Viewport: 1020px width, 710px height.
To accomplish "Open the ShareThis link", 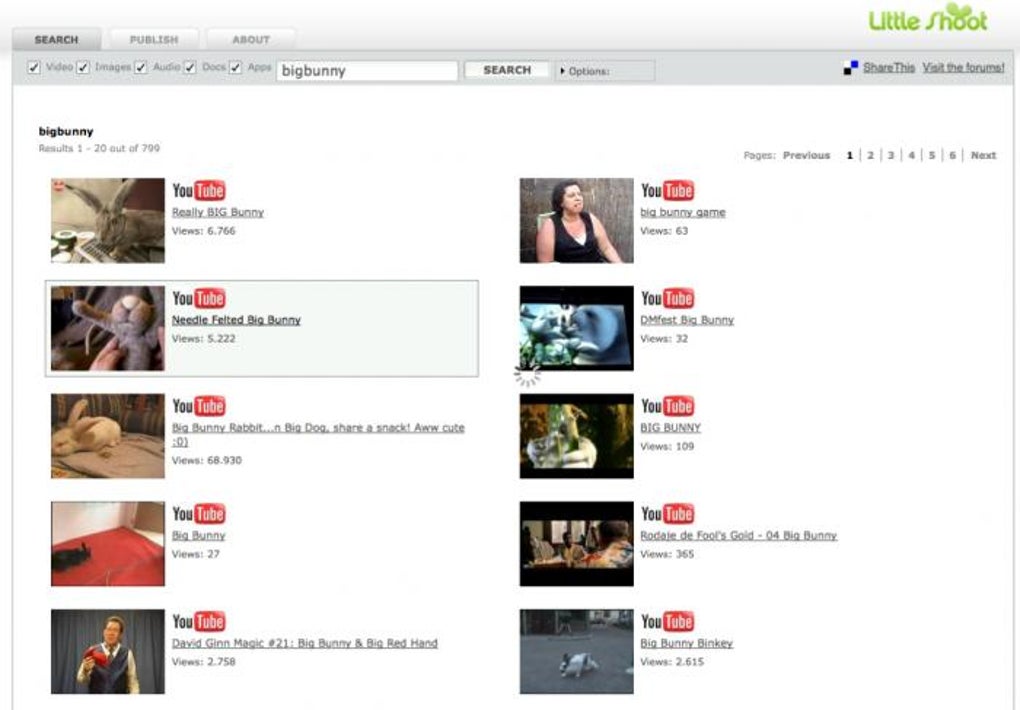I will (889, 67).
